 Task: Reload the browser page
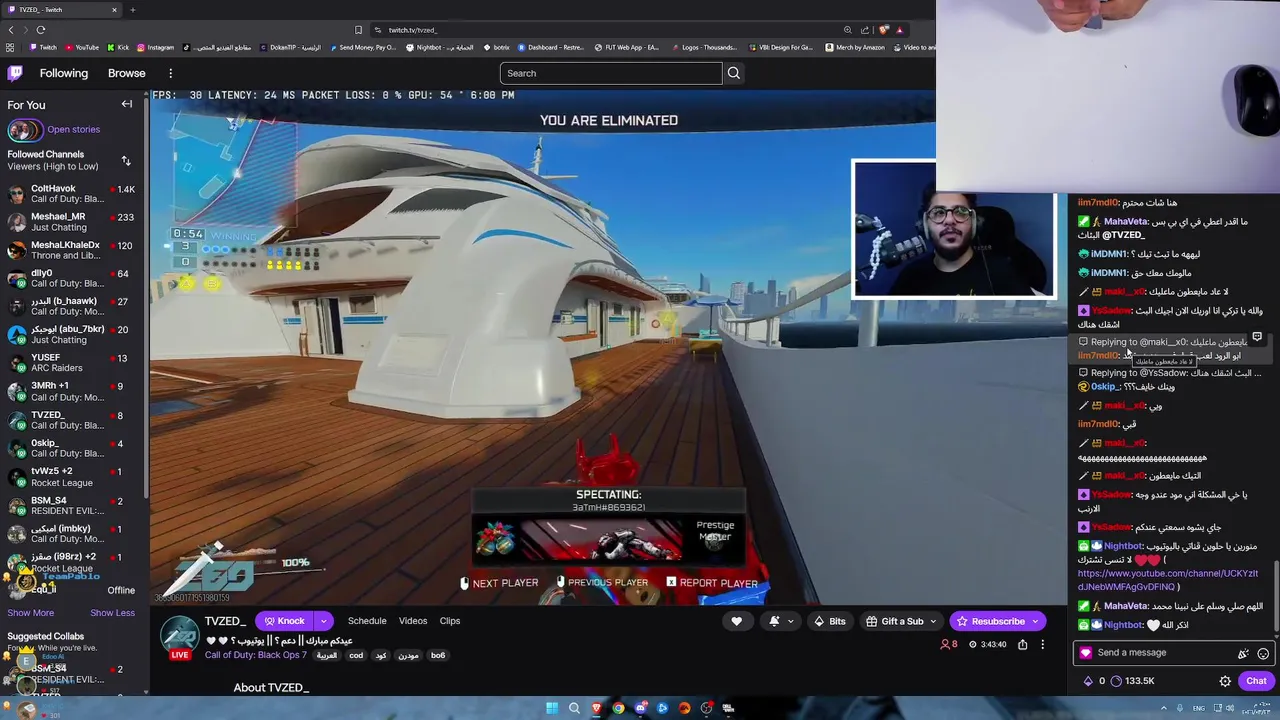coord(41,30)
